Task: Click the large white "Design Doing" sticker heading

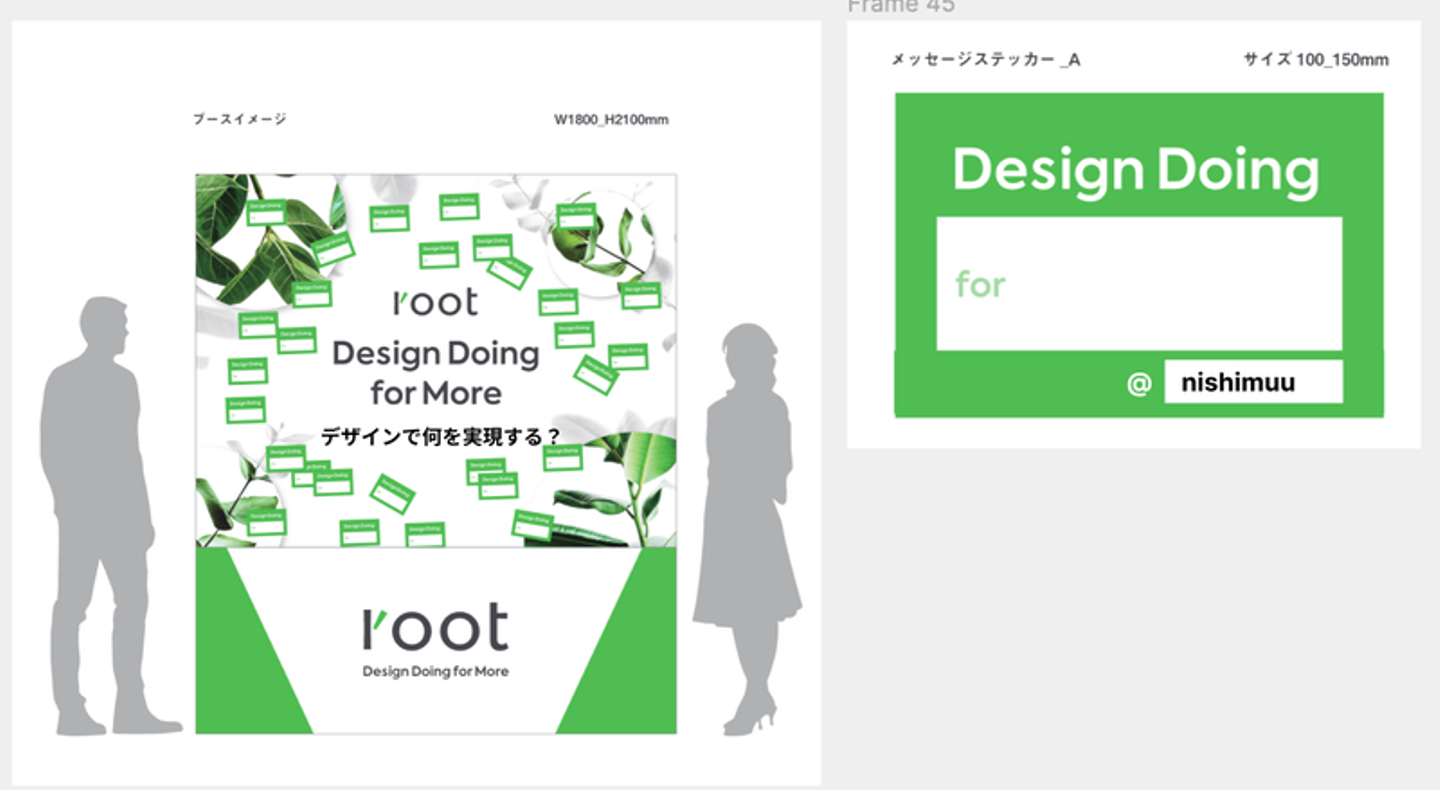Action: [1136, 170]
